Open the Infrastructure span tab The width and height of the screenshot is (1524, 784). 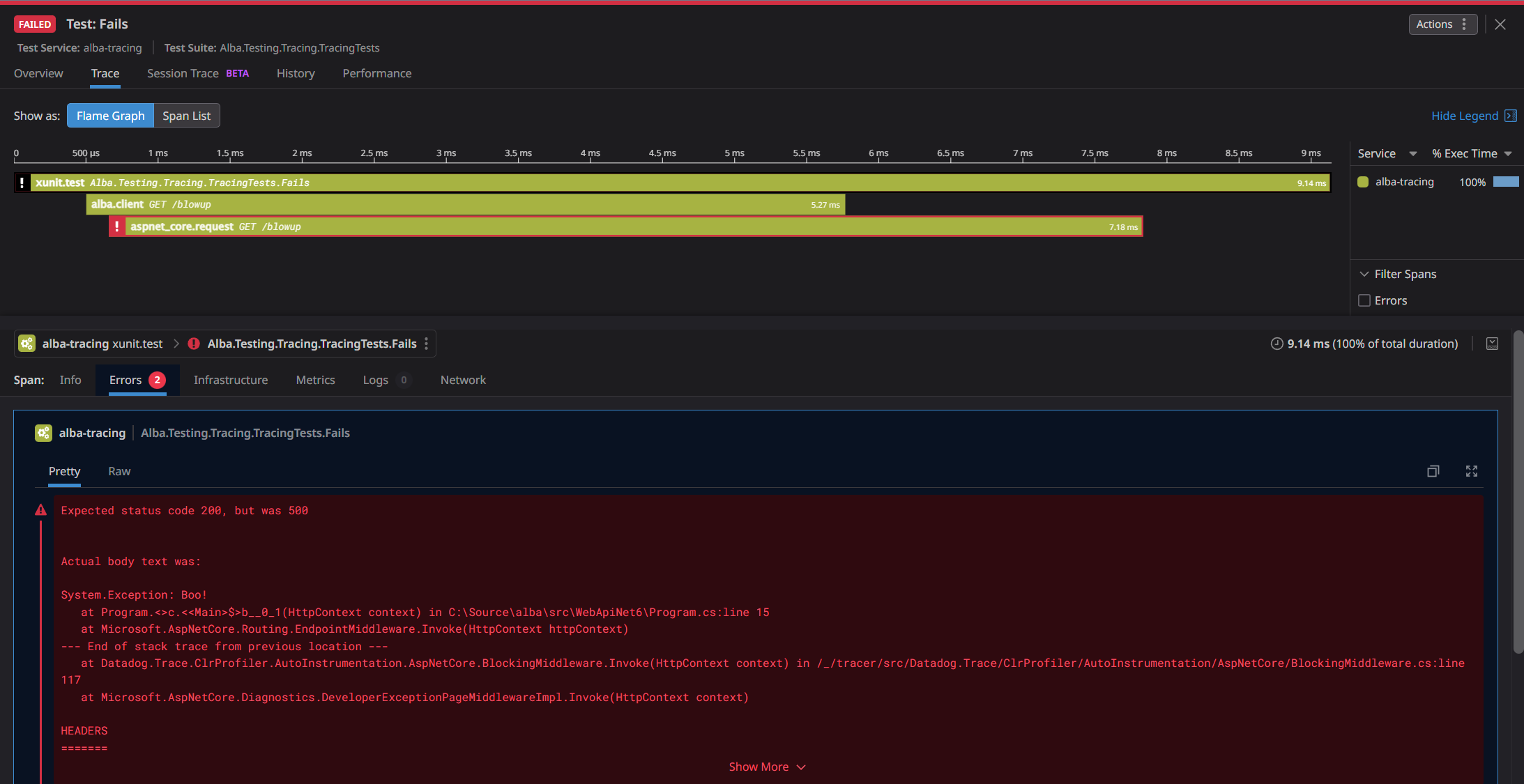coord(231,380)
